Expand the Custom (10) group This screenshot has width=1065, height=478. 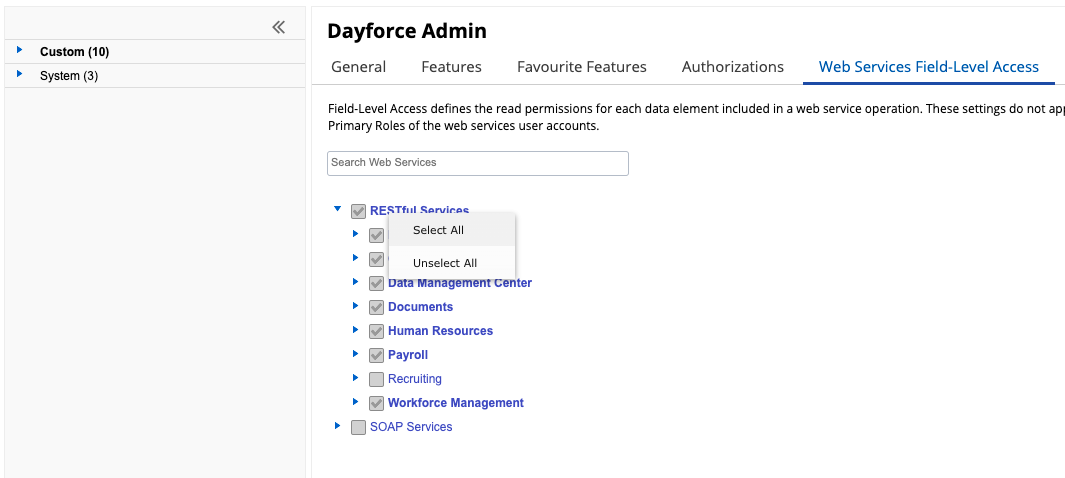19,51
